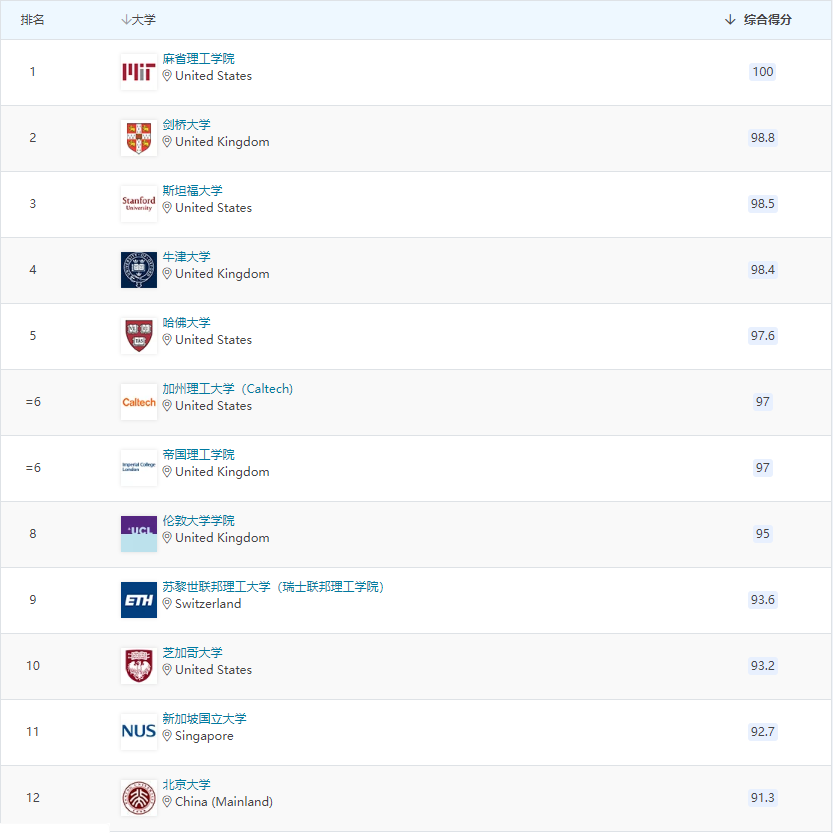This screenshot has height=833, width=833.
Task: Sort by 综合得分 column header
Action: [759, 20]
